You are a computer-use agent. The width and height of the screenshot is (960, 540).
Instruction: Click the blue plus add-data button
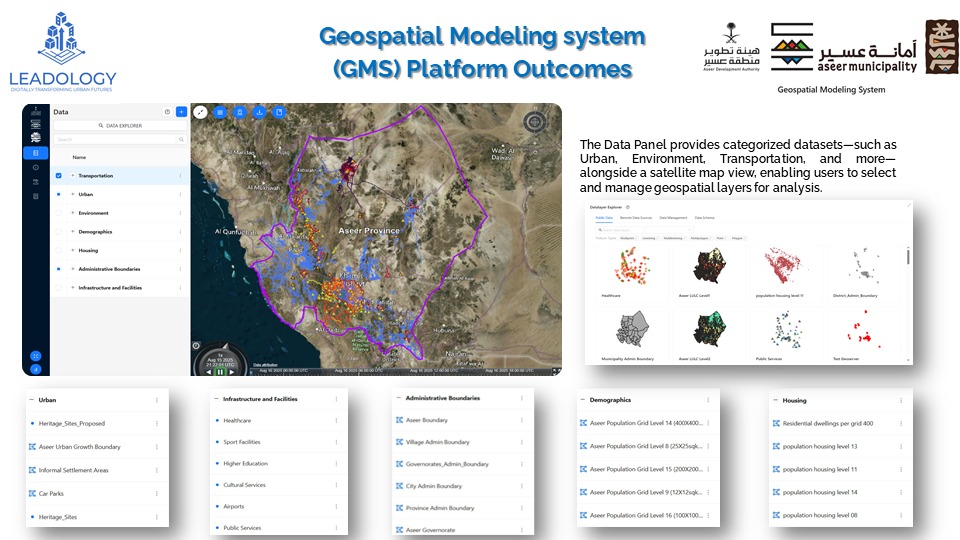(181, 112)
